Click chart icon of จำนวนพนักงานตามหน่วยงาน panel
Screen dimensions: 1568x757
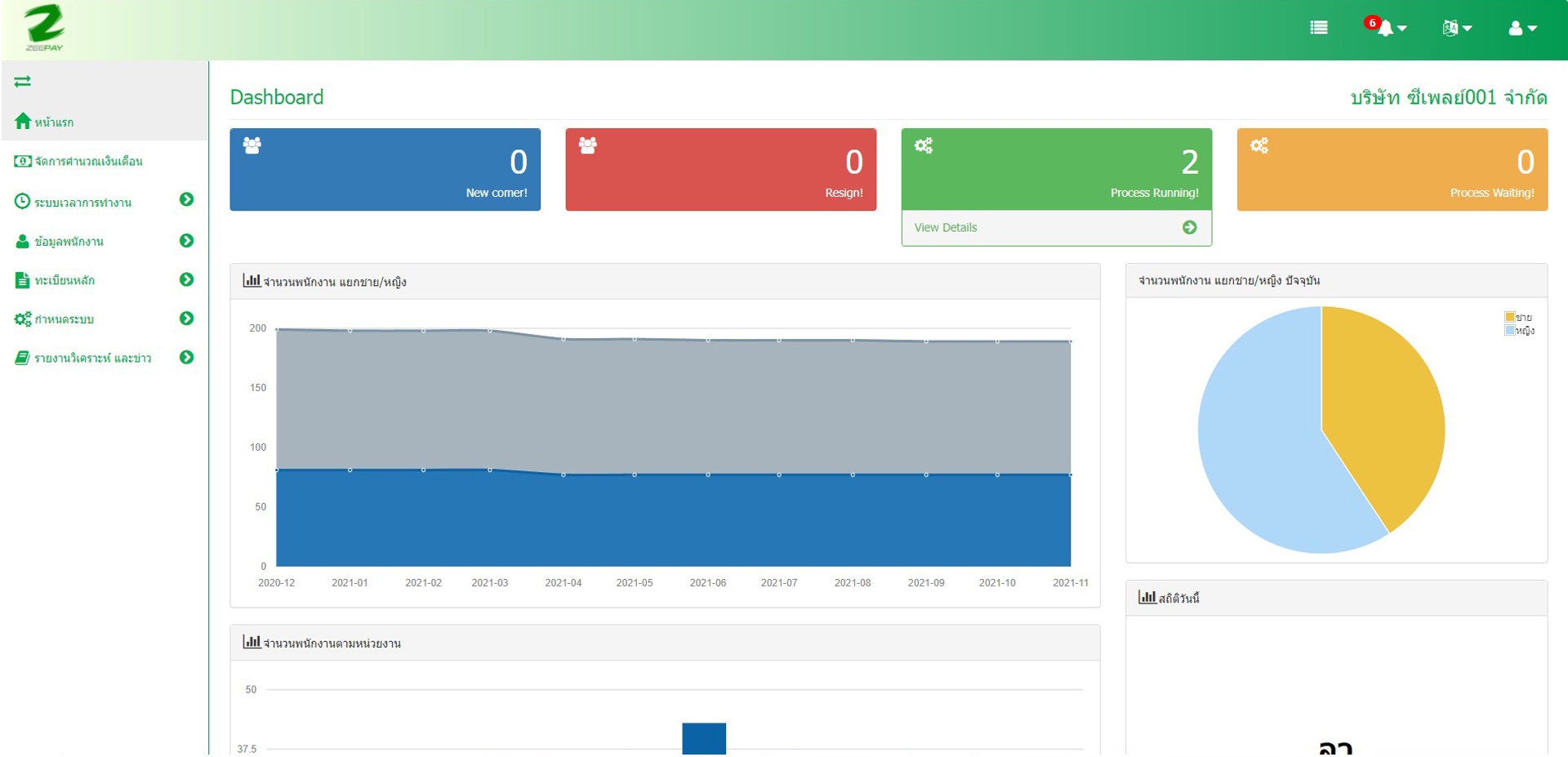click(252, 642)
